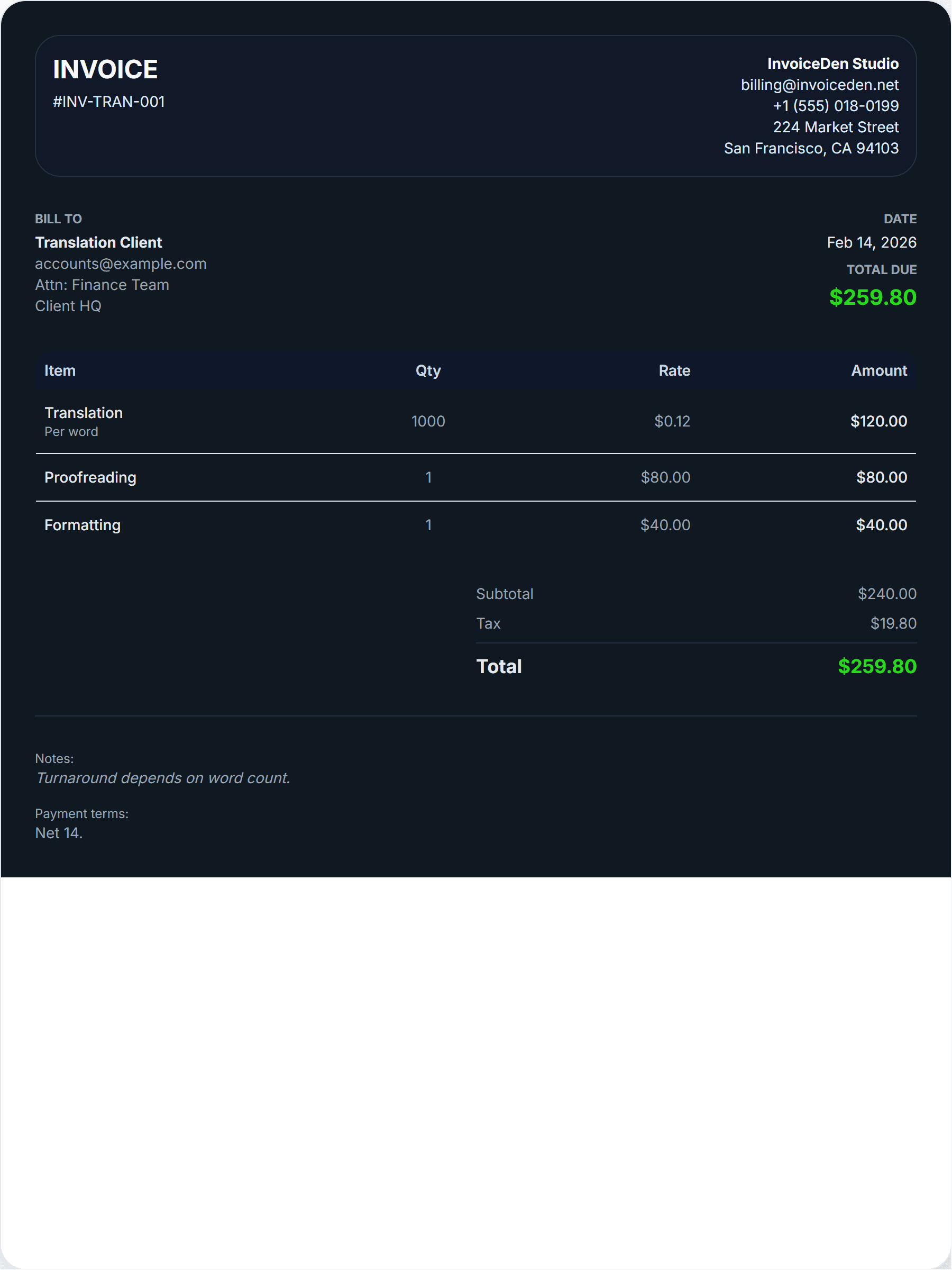The height and width of the screenshot is (1270, 952).
Task: Click the +1 (555) 018-0199 phone number
Action: tap(835, 106)
